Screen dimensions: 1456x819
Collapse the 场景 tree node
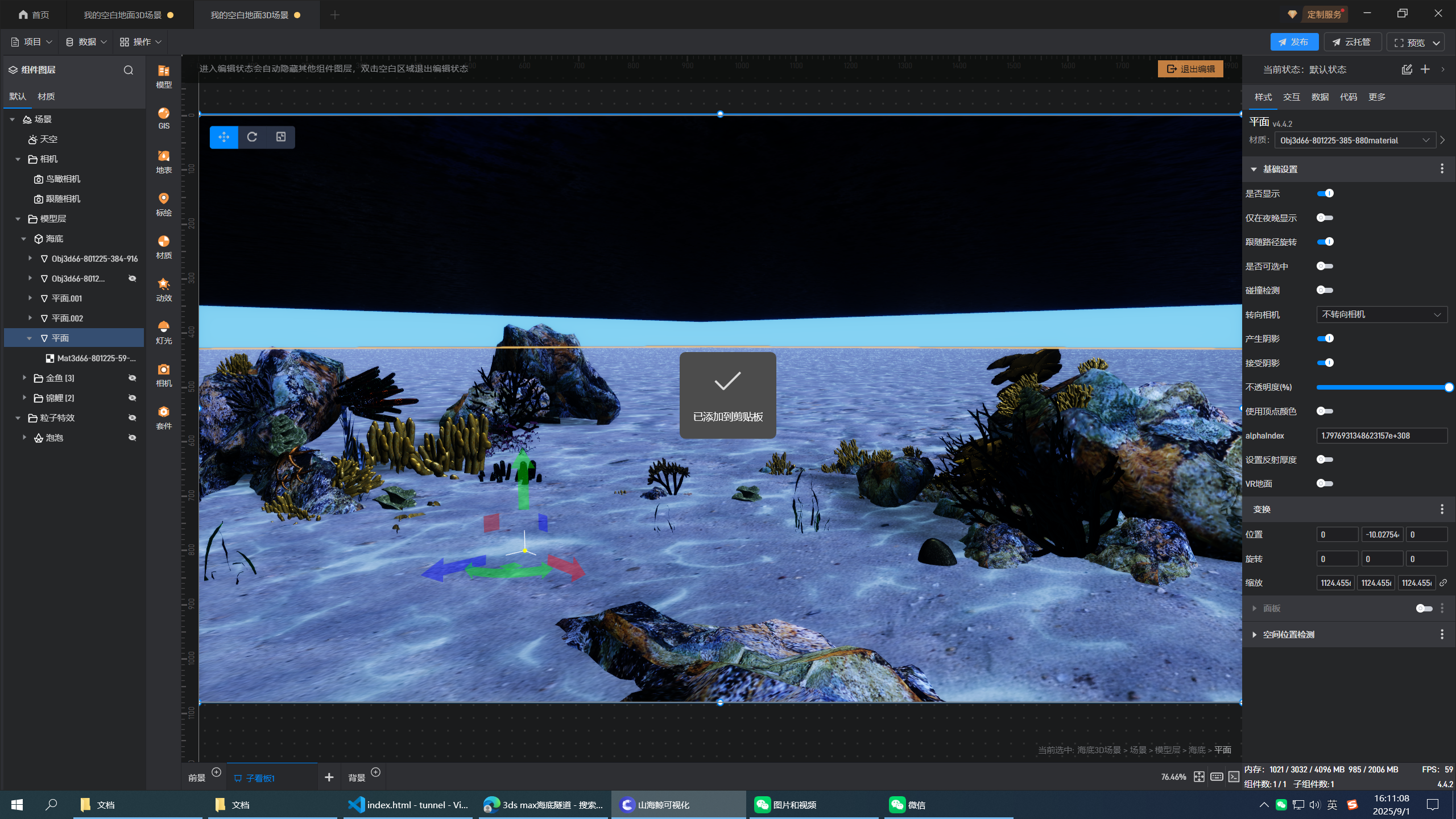12,119
